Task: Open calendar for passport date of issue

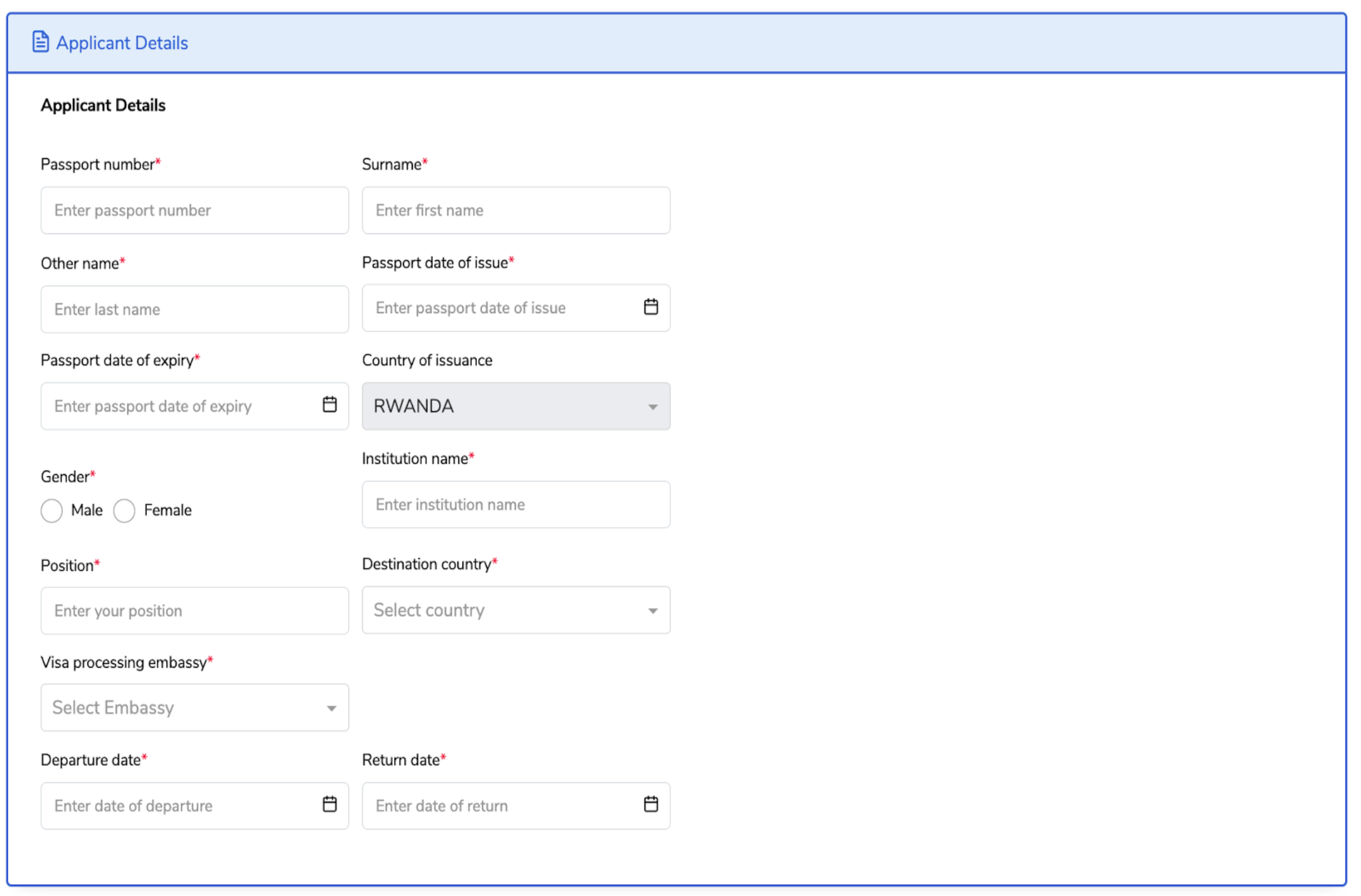Action: tap(651, 307)
